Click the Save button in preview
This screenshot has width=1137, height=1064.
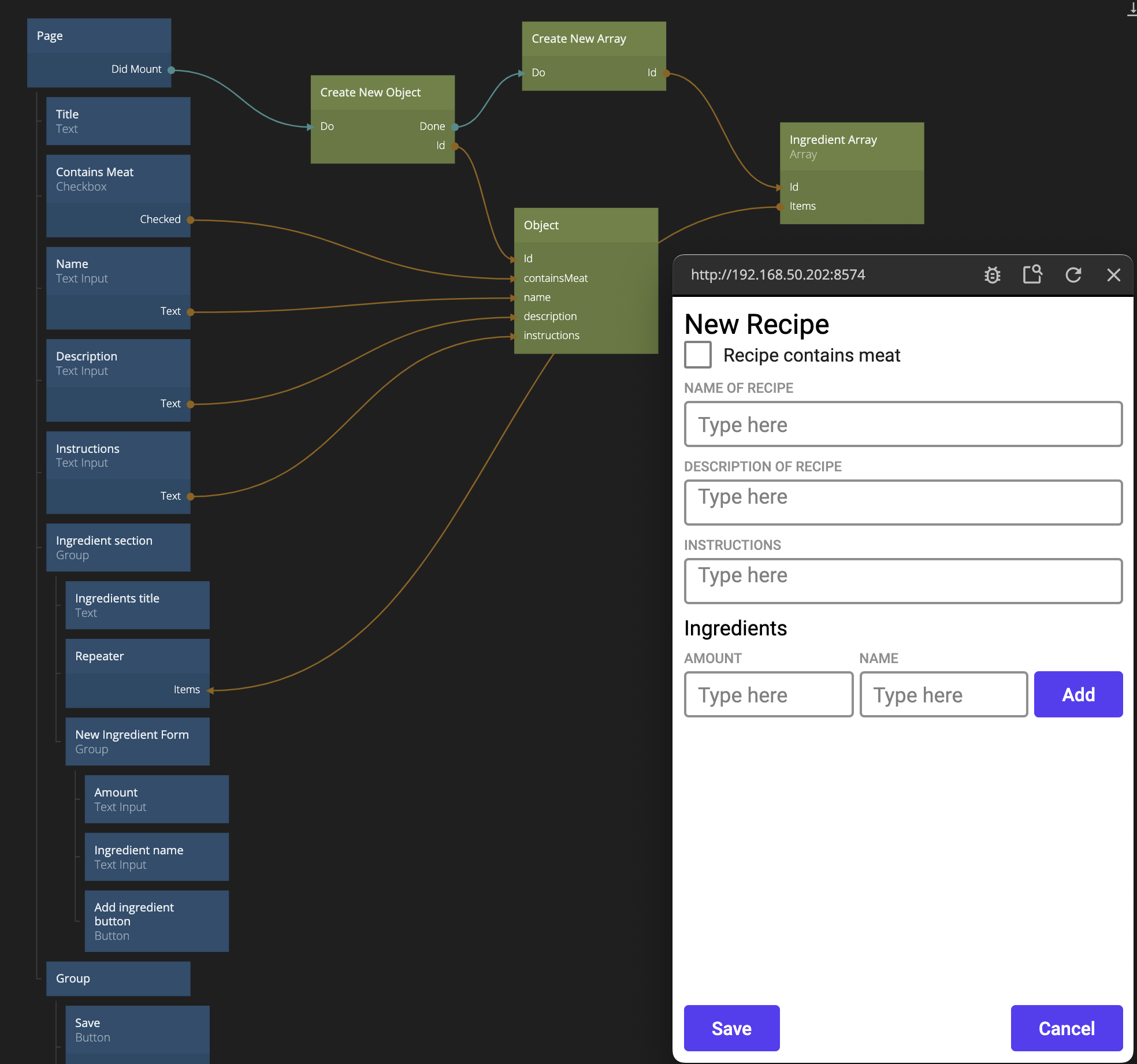[731, 1028]
